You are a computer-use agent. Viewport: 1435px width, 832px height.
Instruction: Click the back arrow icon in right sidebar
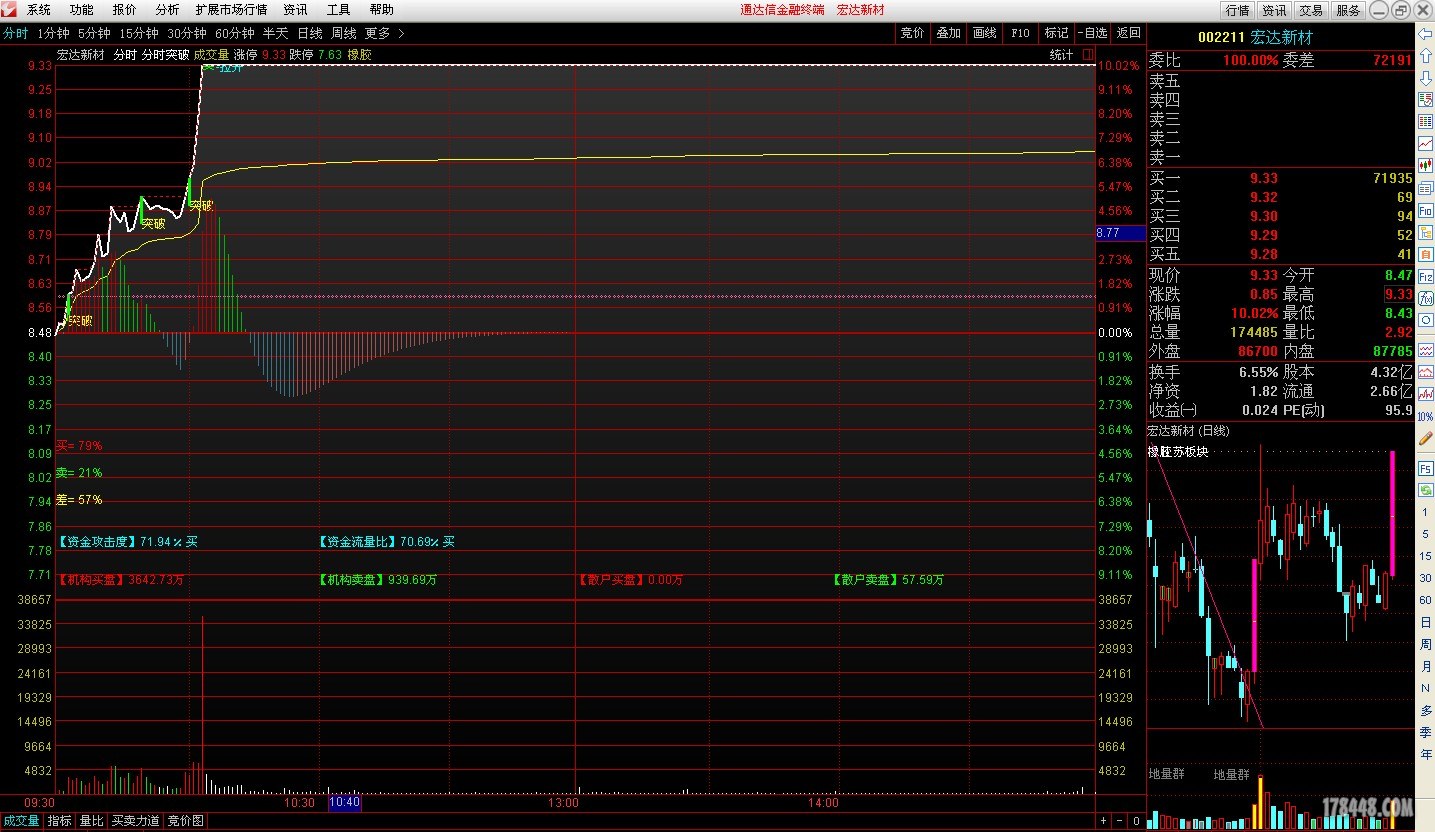coord(1425,34)
